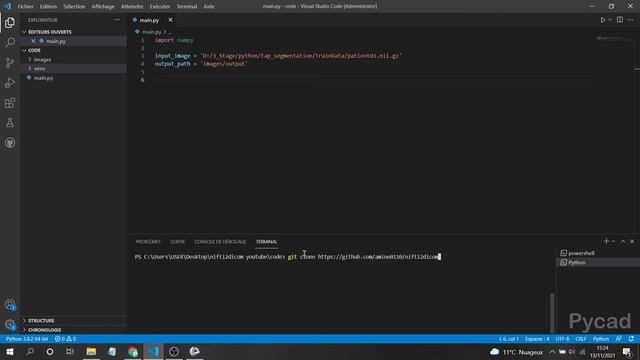
Task: Open the Aide menu
Action: coord(209,6)
